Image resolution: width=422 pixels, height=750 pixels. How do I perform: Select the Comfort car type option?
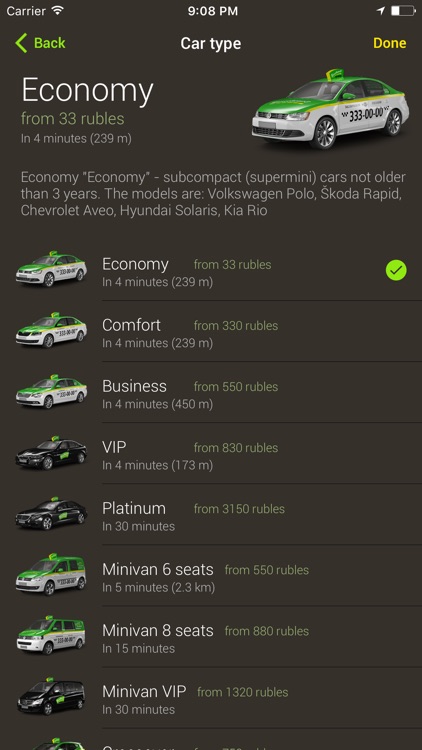click(211, 331)
